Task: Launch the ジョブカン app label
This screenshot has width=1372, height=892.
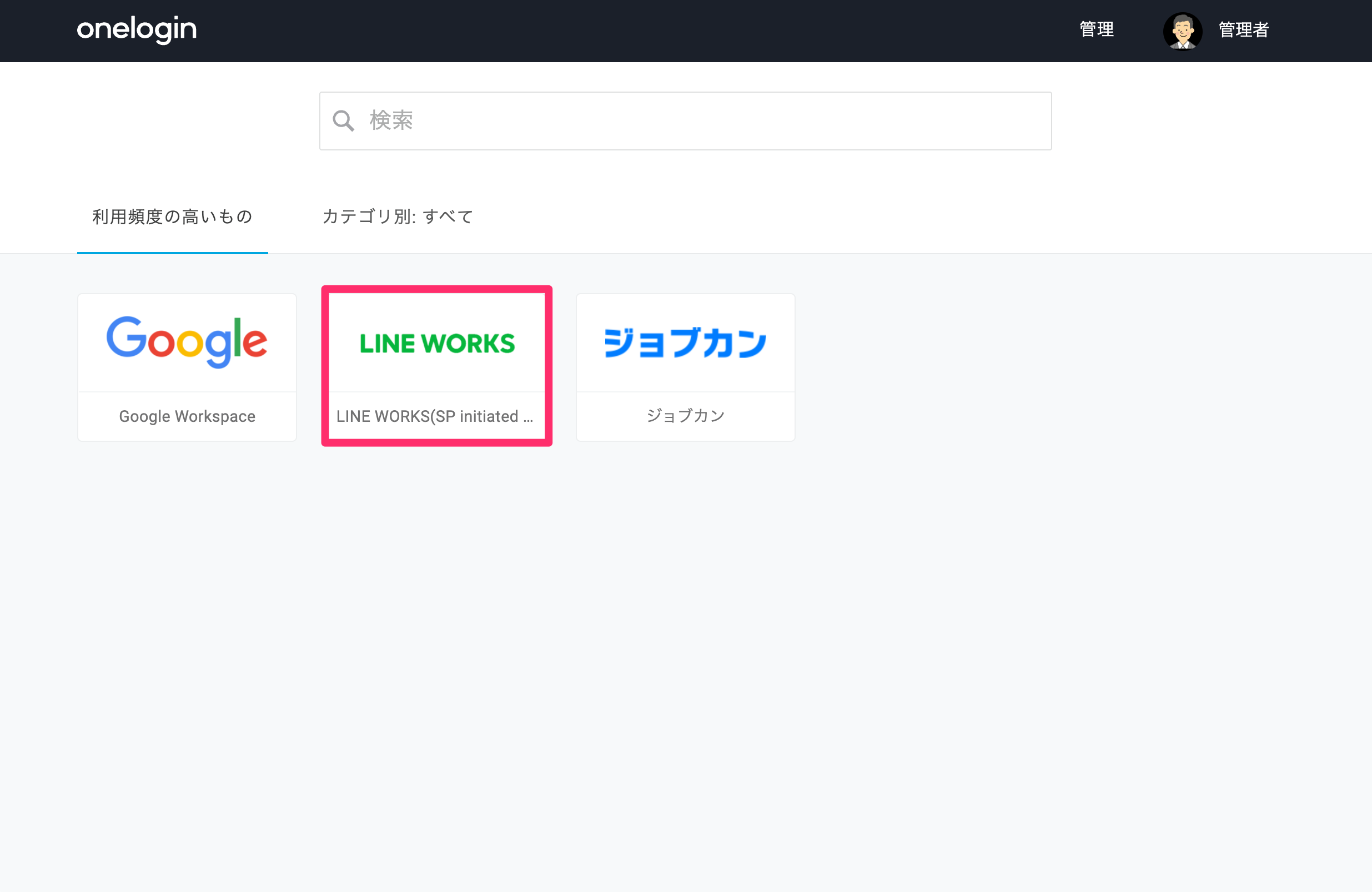Action: tap(685, 415)
